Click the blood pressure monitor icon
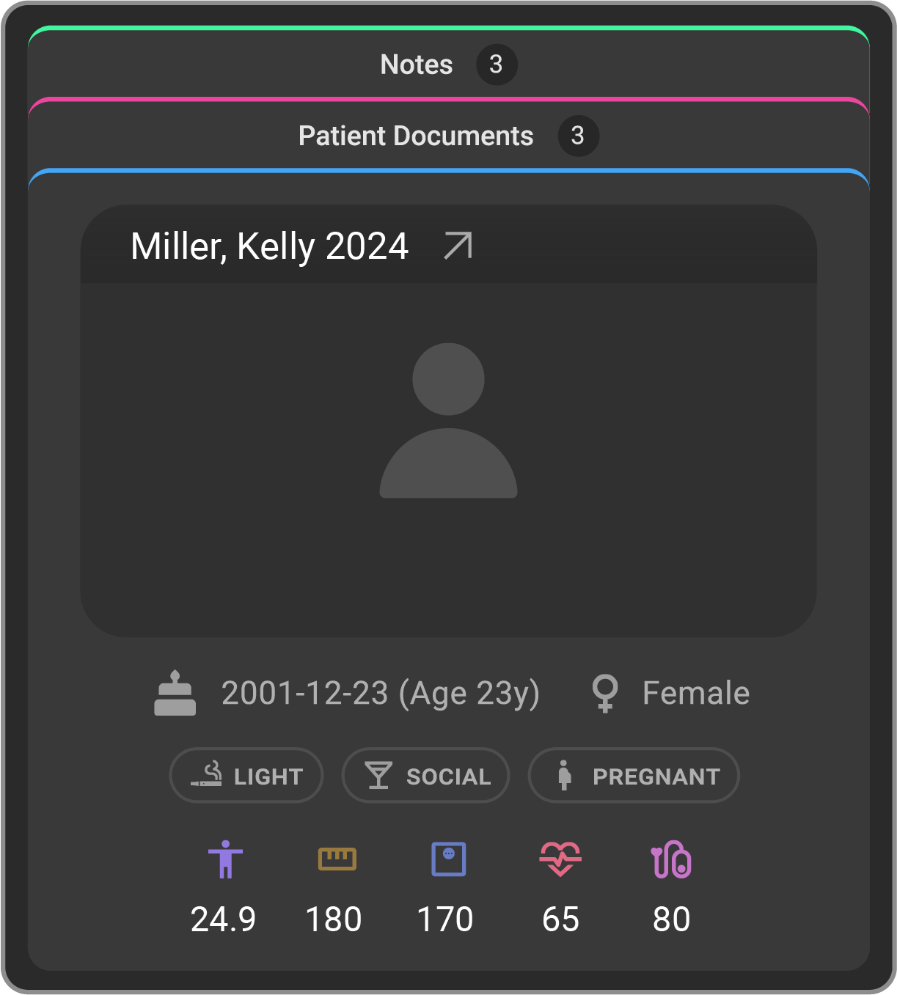897x995 pixels. click(x=671, y=859)
